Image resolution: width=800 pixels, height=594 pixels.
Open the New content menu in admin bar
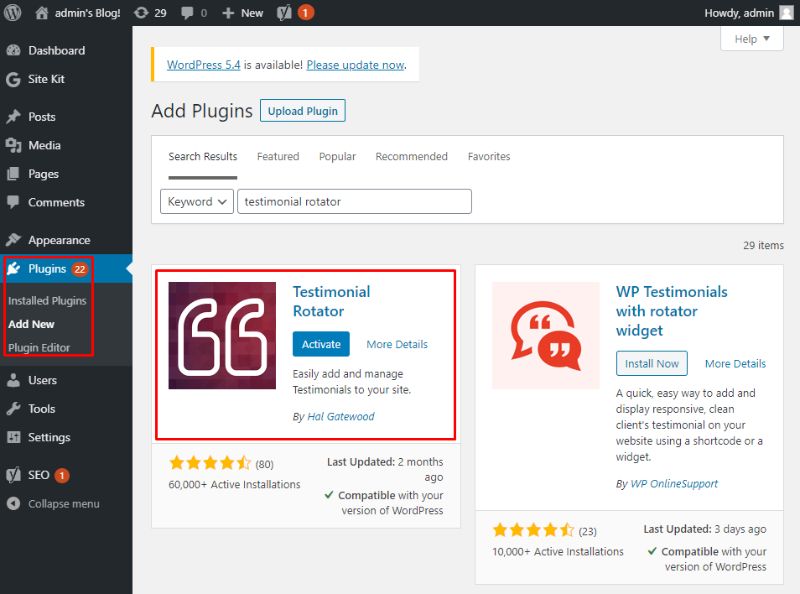click(x=243, y=13)
